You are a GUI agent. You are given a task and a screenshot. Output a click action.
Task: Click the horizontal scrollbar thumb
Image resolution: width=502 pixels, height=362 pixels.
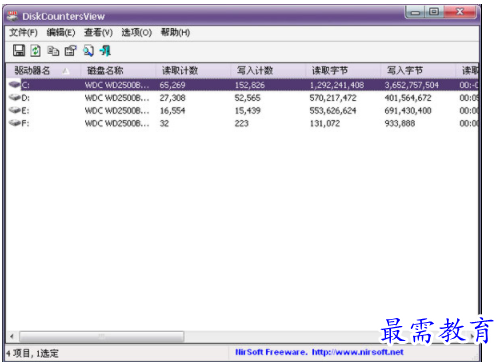pyautogui.click(x=102, y=336)
